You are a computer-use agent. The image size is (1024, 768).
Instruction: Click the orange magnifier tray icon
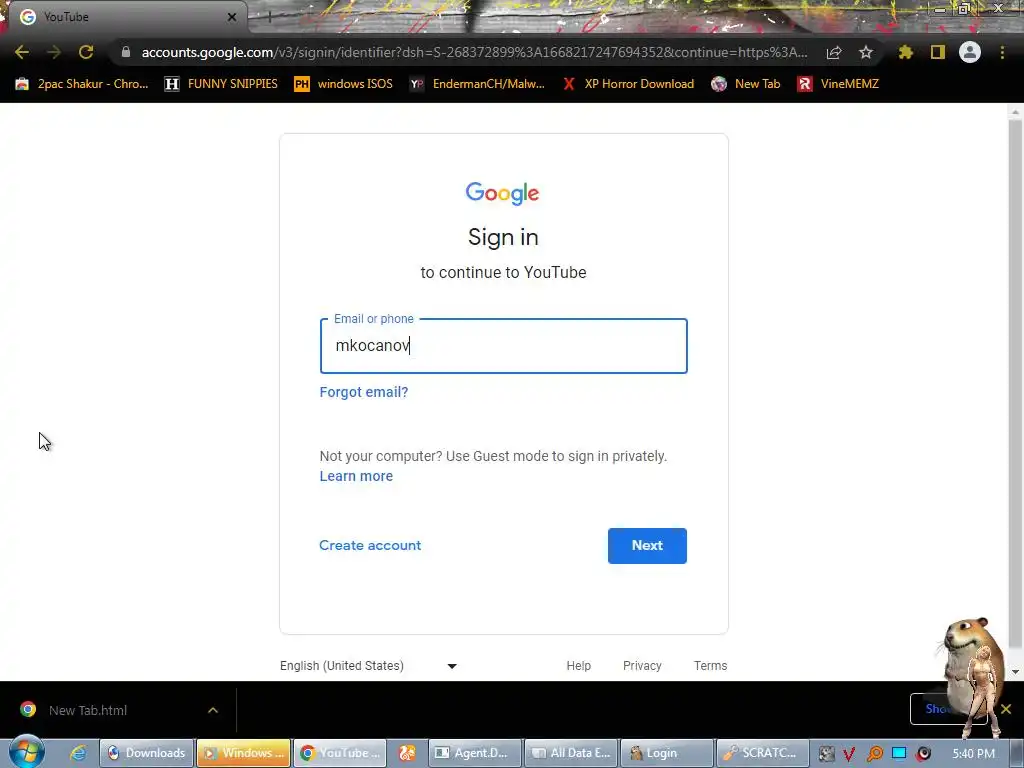(874, 754)
